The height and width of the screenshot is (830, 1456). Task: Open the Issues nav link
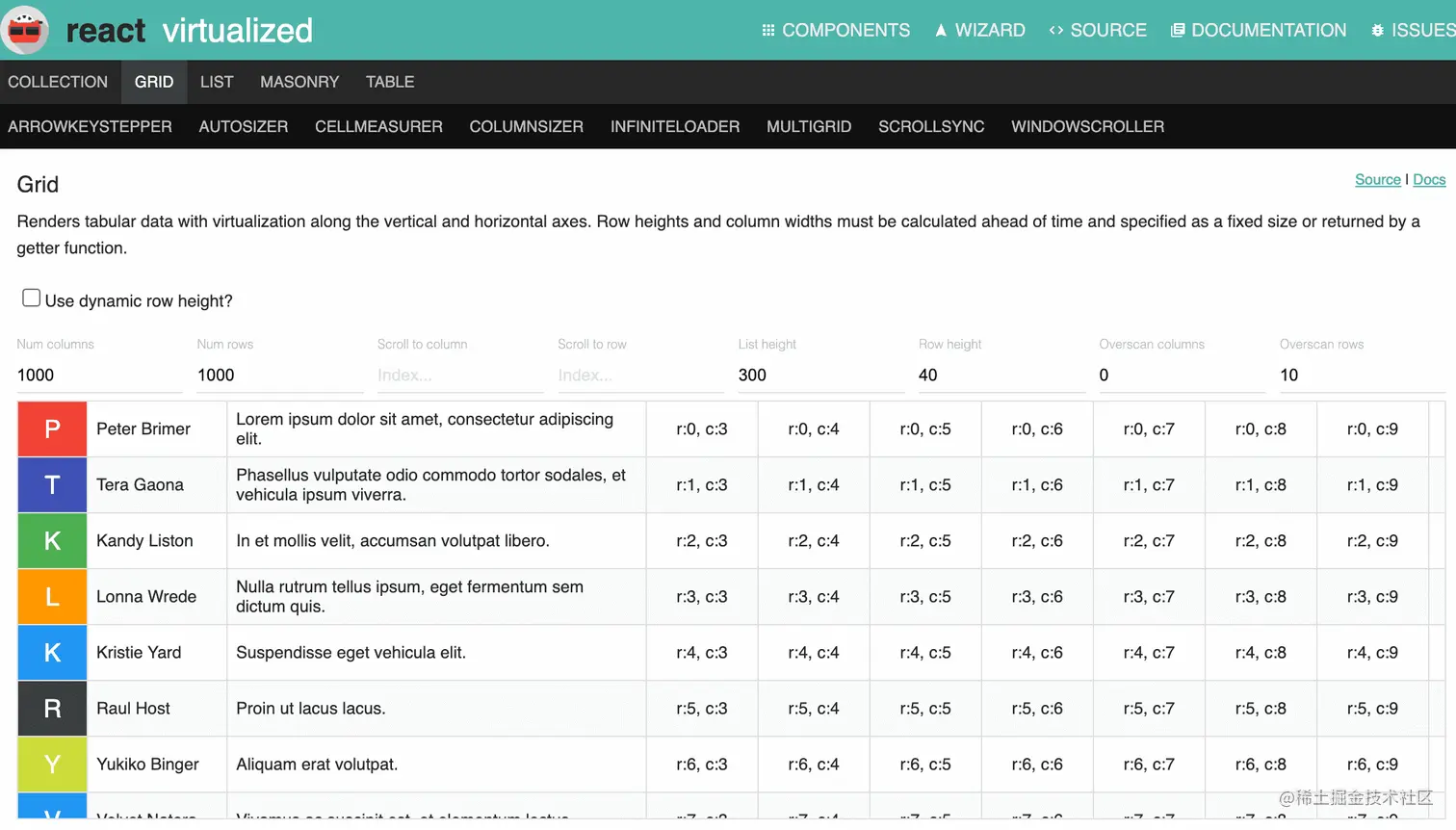[1413, 30]
